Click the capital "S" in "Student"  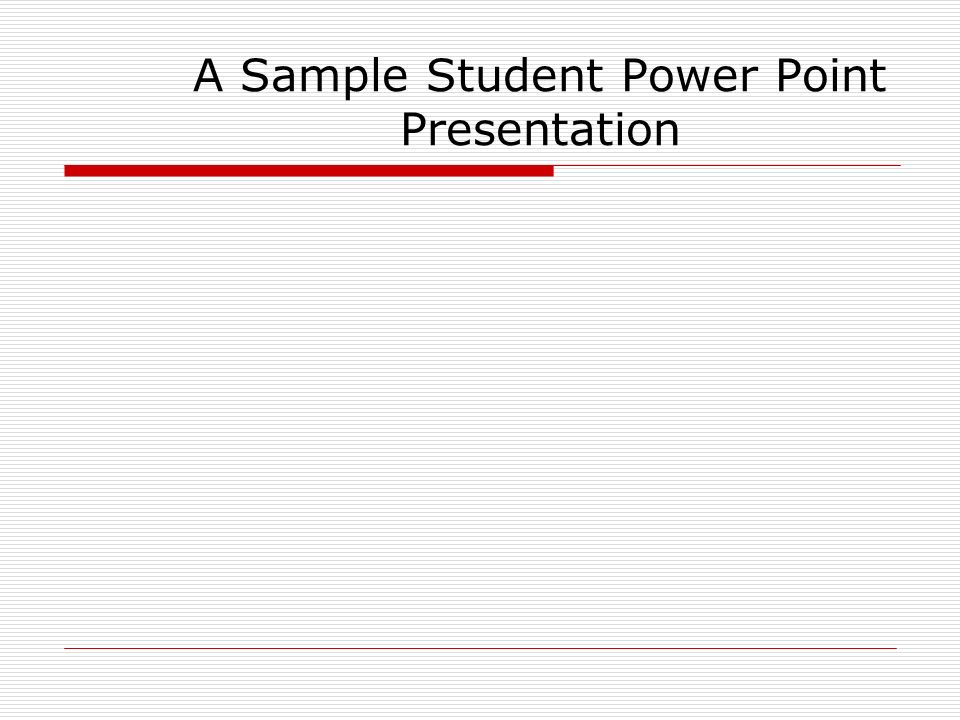coord(440,75)
